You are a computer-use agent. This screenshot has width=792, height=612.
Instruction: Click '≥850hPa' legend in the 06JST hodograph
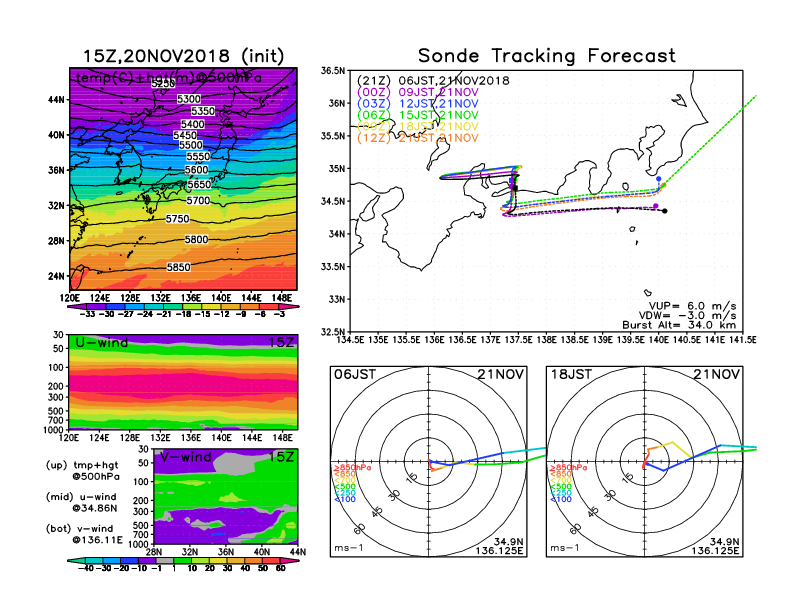pos(353,468)
